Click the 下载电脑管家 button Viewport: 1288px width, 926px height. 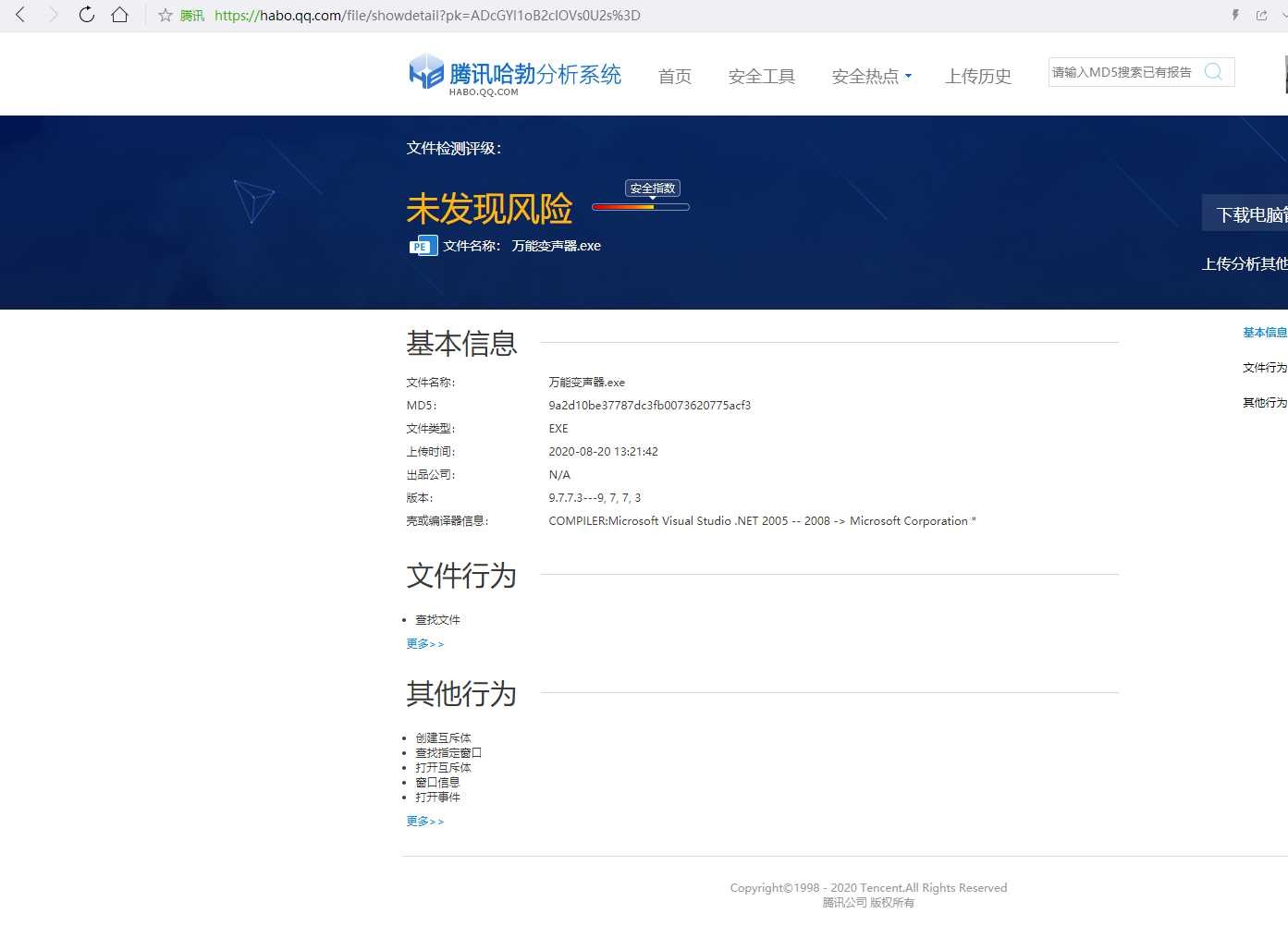click(1245, 214)
